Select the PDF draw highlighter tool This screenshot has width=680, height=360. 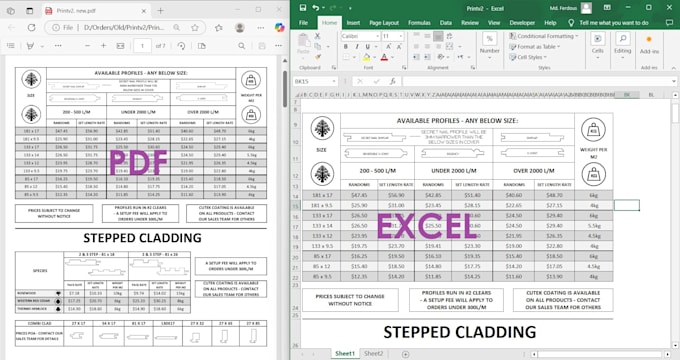(30, 46)
